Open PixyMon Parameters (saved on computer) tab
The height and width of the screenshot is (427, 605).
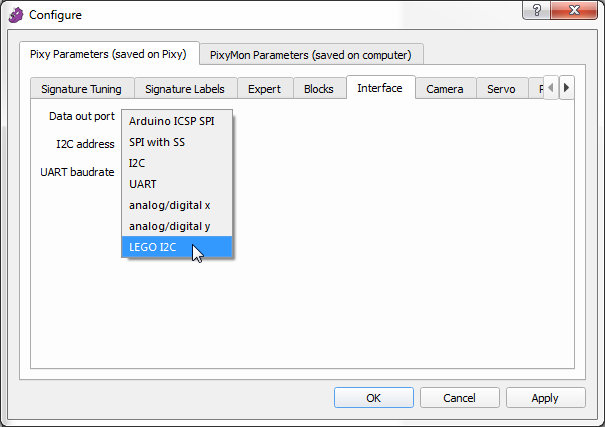coord(312,54)
